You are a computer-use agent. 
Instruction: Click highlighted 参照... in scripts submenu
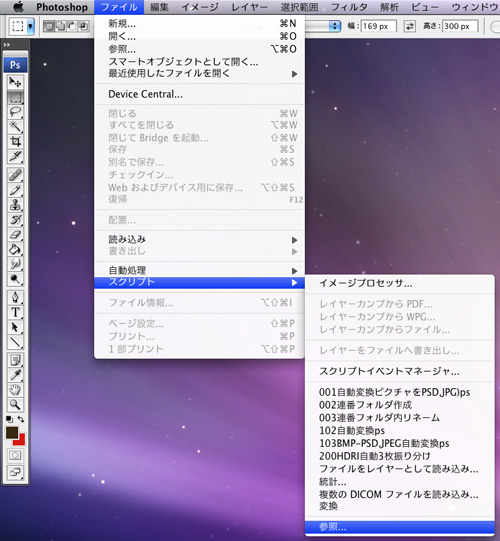click(400, 527)
